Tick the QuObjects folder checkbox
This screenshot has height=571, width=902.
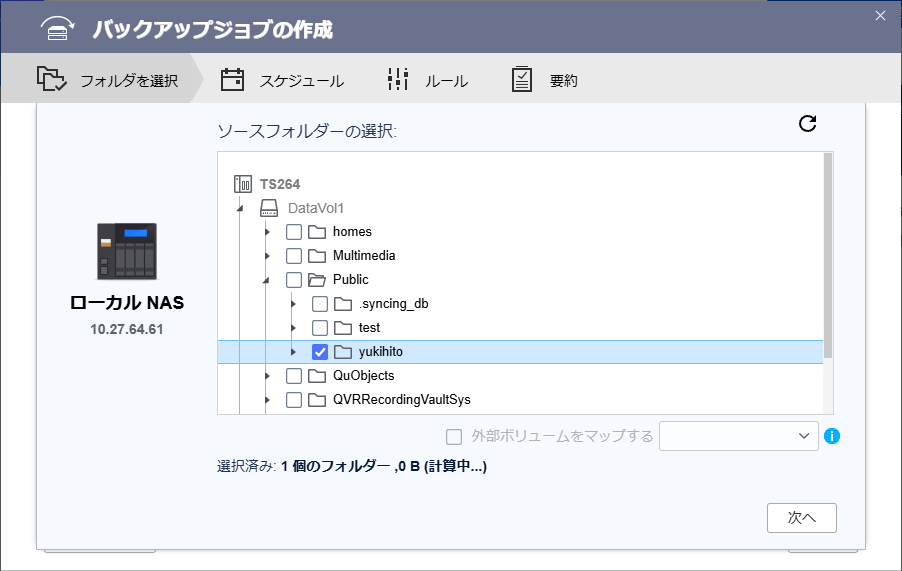pos(294,376)
